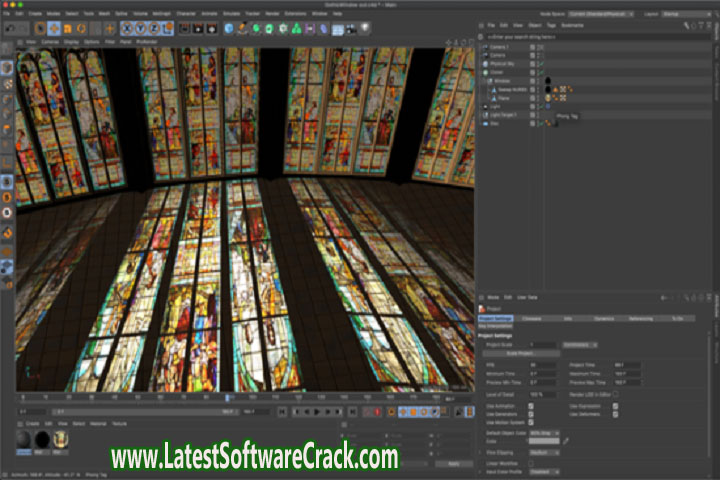
Task: Toggle the green checkmark on Physical Sky
Action: click(541, 64)
